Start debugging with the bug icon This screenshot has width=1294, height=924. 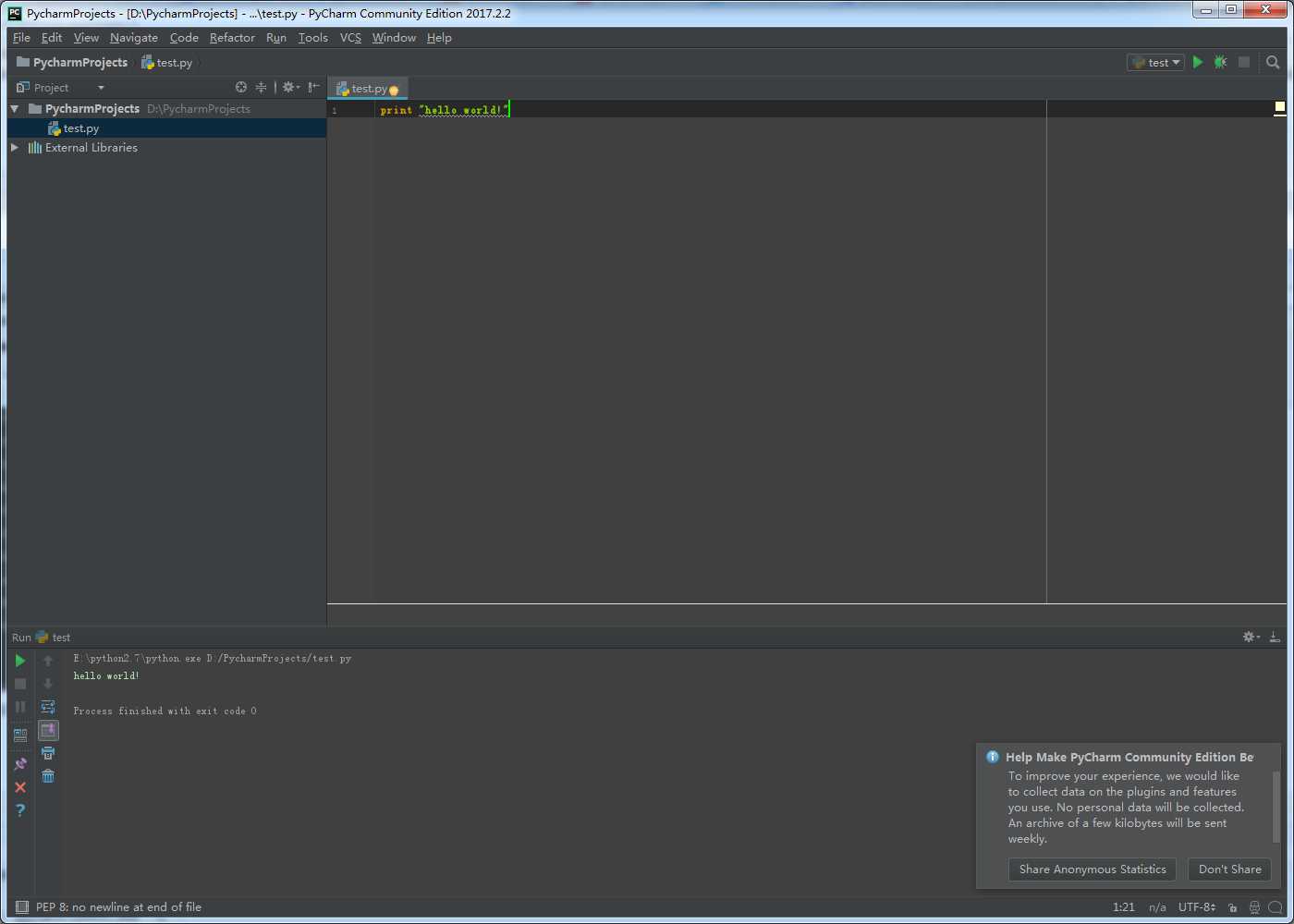[x=1220, y=62]
